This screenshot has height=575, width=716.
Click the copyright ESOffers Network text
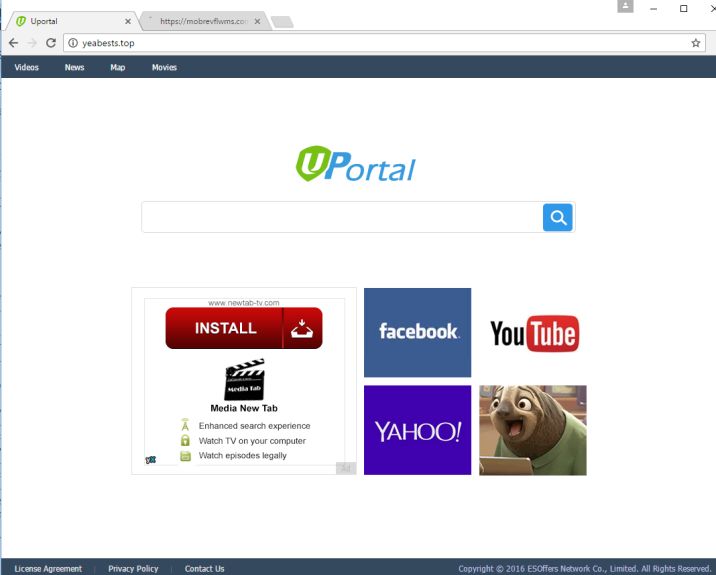584,569
